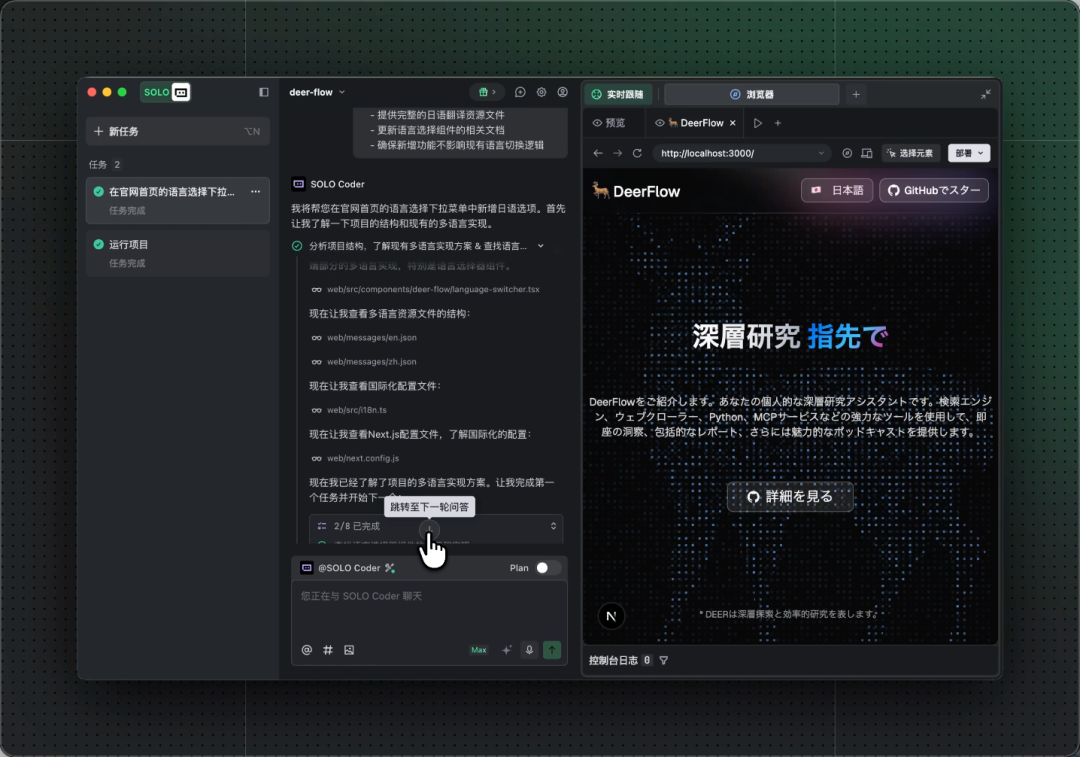Click the @SOLO Coder agent selector

348,568
